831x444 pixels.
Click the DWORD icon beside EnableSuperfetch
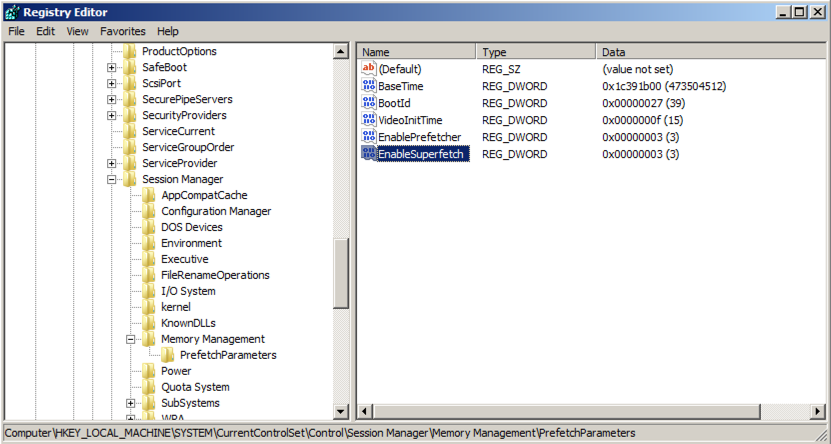368,154
